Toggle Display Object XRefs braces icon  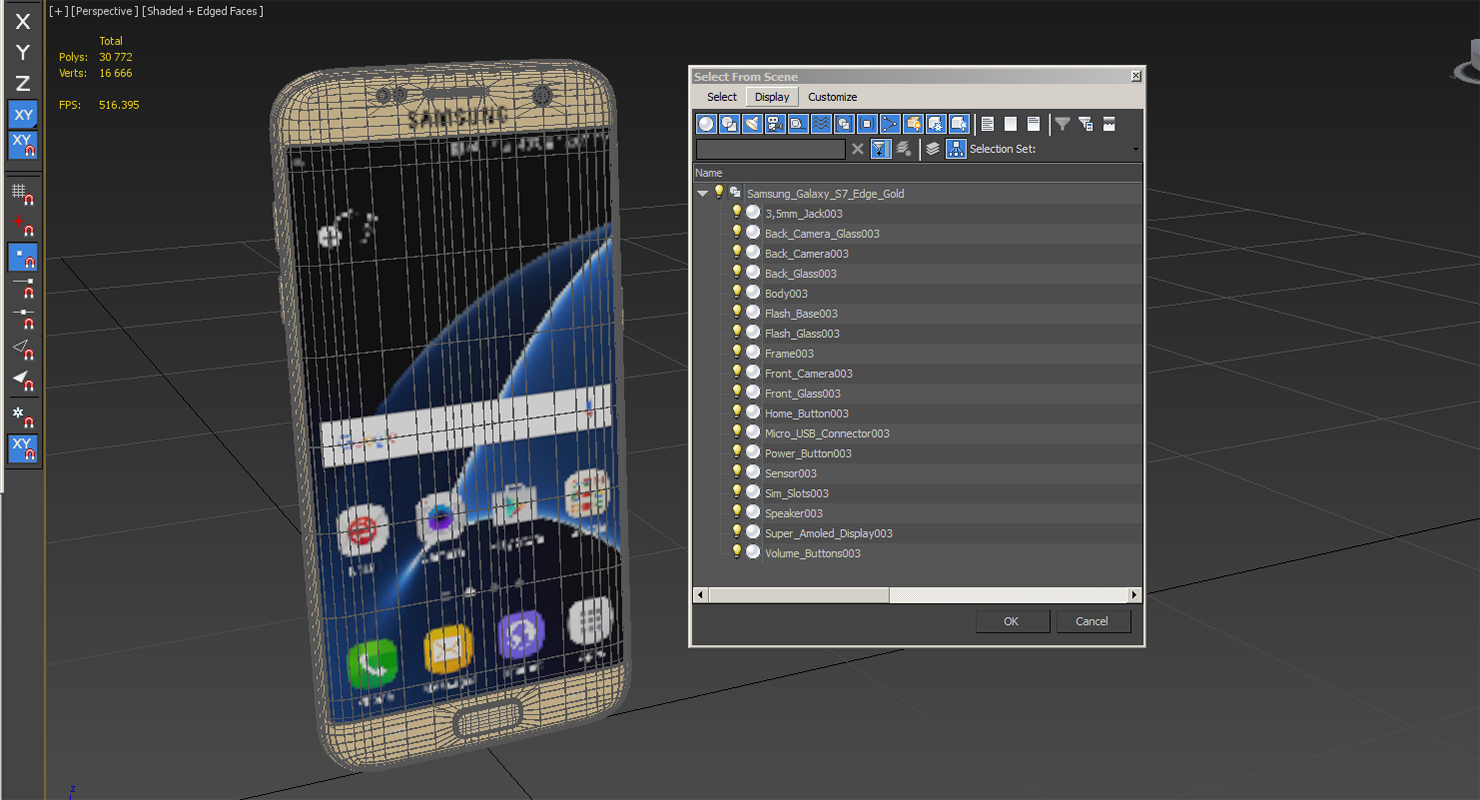tap(868, 124)
